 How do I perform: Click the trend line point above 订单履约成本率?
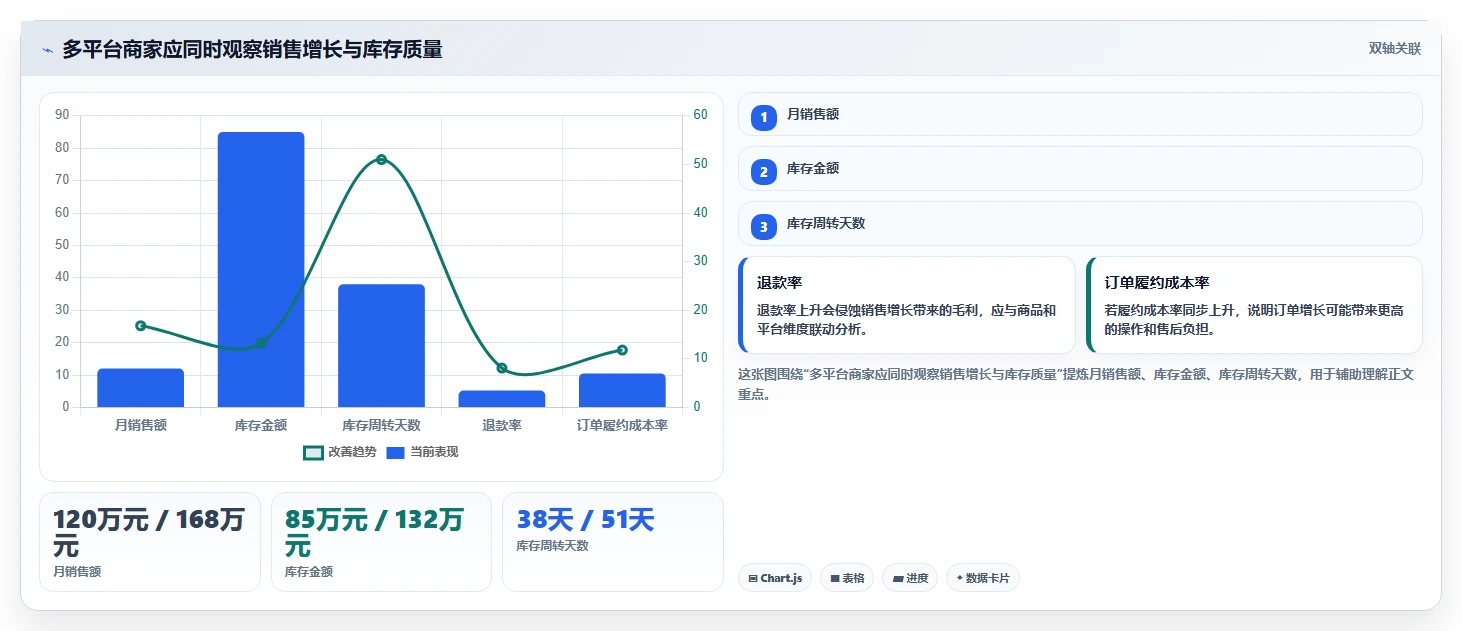622,350
